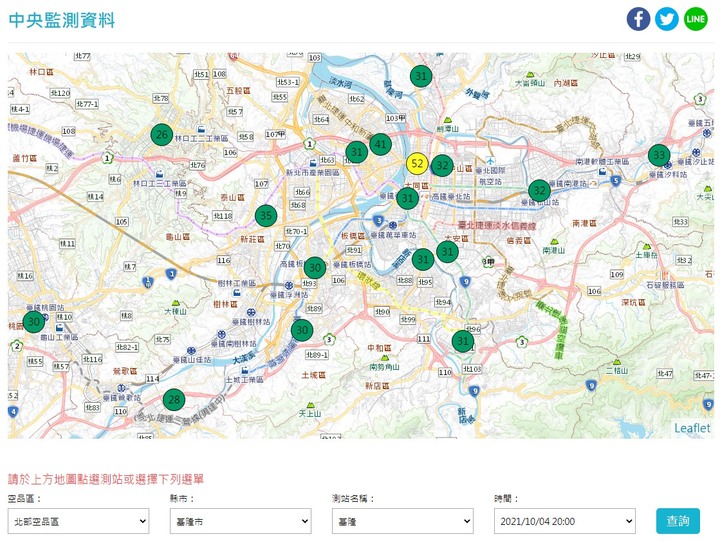
Task: Open the 空品區 dropdown showing 北部空品區
Action: pyautogui.click(x=79, y=521)
